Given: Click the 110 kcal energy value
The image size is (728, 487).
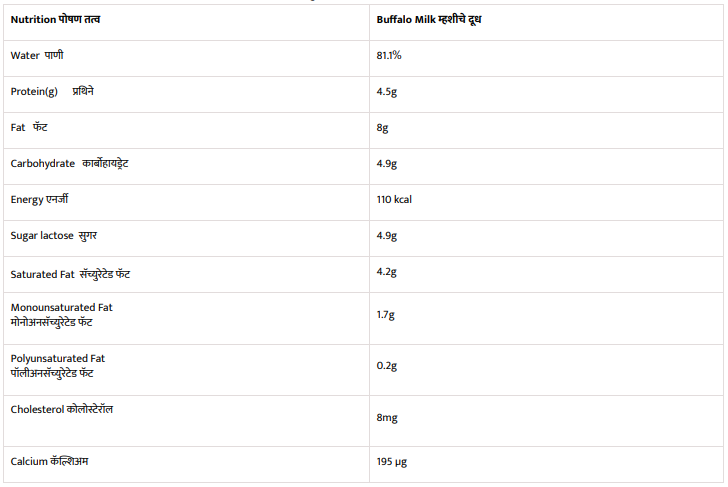Looking at the screenshot, I should click(394, 200).
